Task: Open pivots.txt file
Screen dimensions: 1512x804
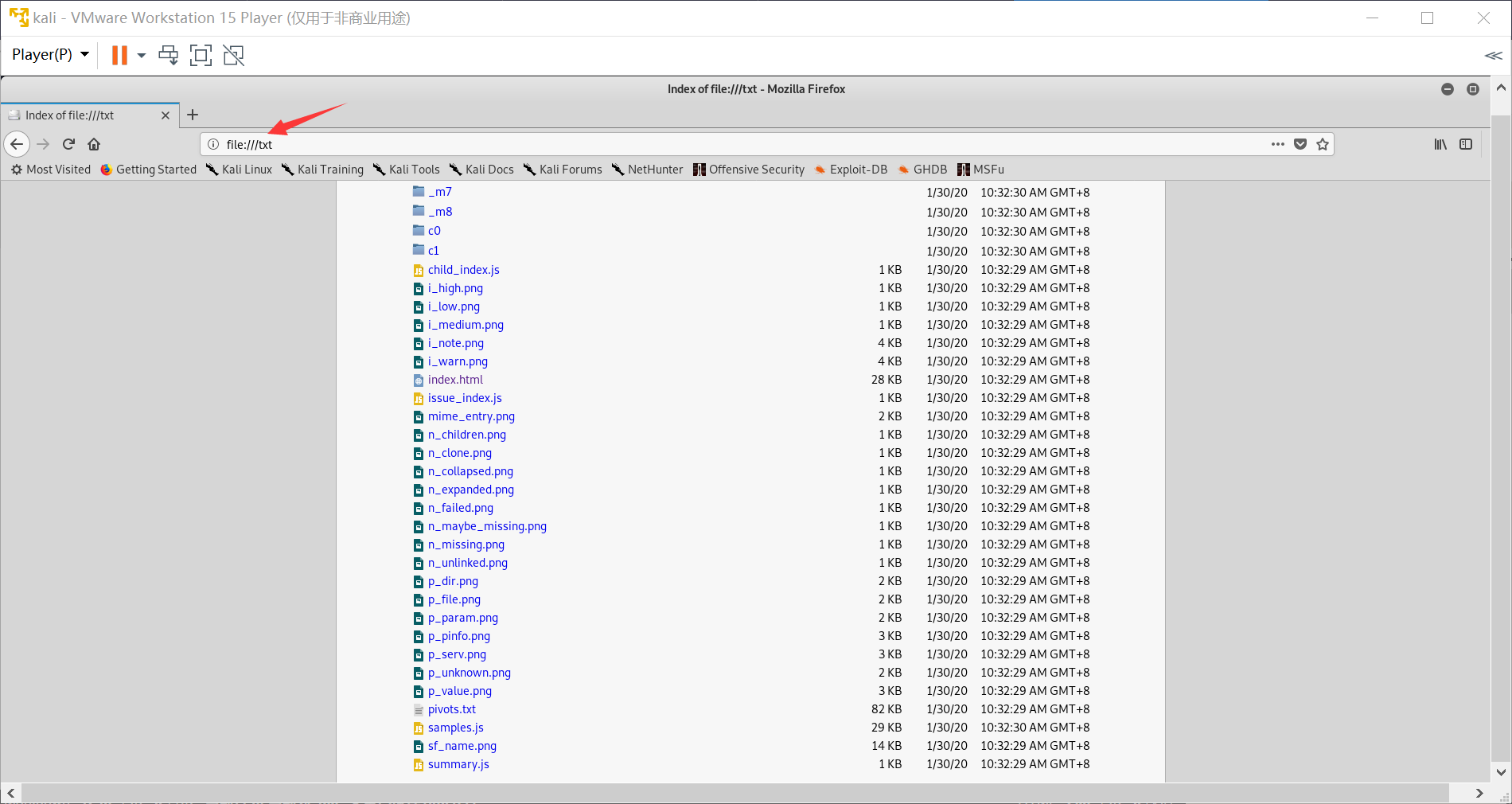Action: click(452, 709)
